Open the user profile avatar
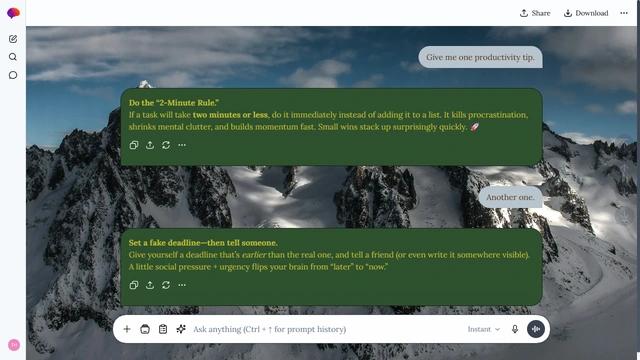The width and height of the screenshot is (640, 360). [14, 345]
